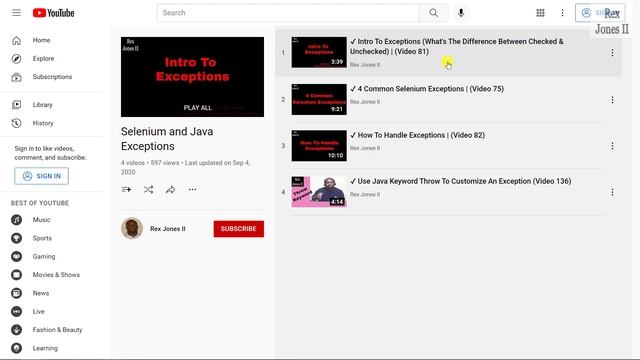Click the 9:21 Selenium Exceptions thumbnail

tap(319, 100)
